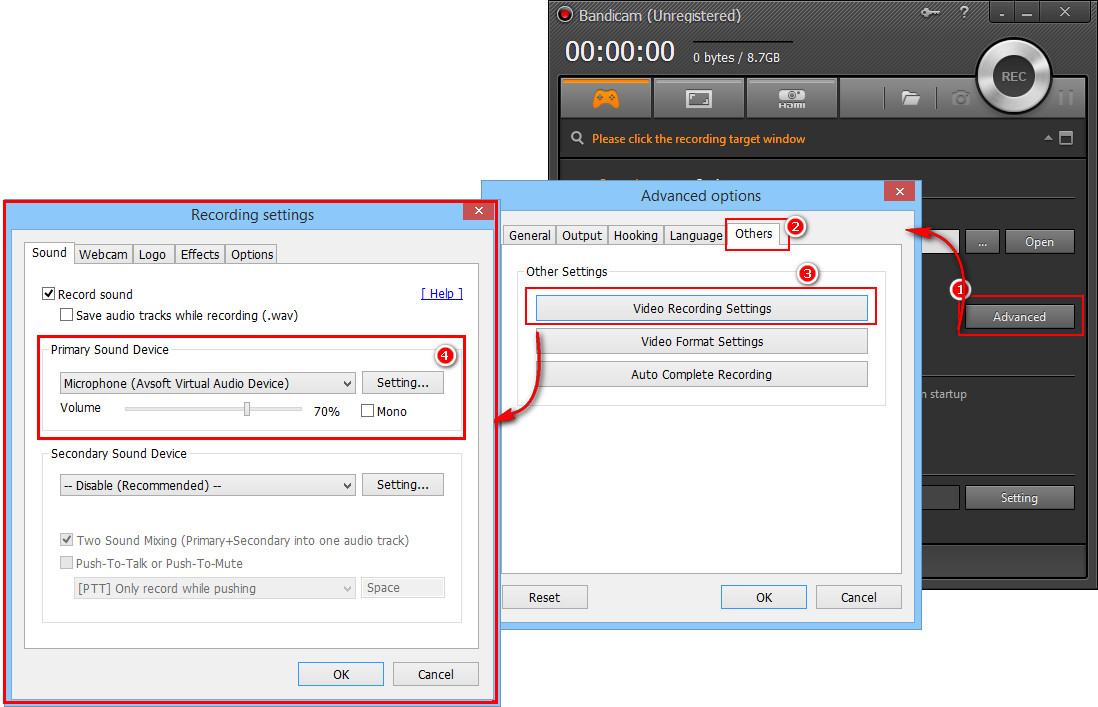Switch to the Options tab in Recording settings
Viewport: 1098px width, 707px height.
click(252, 254)
